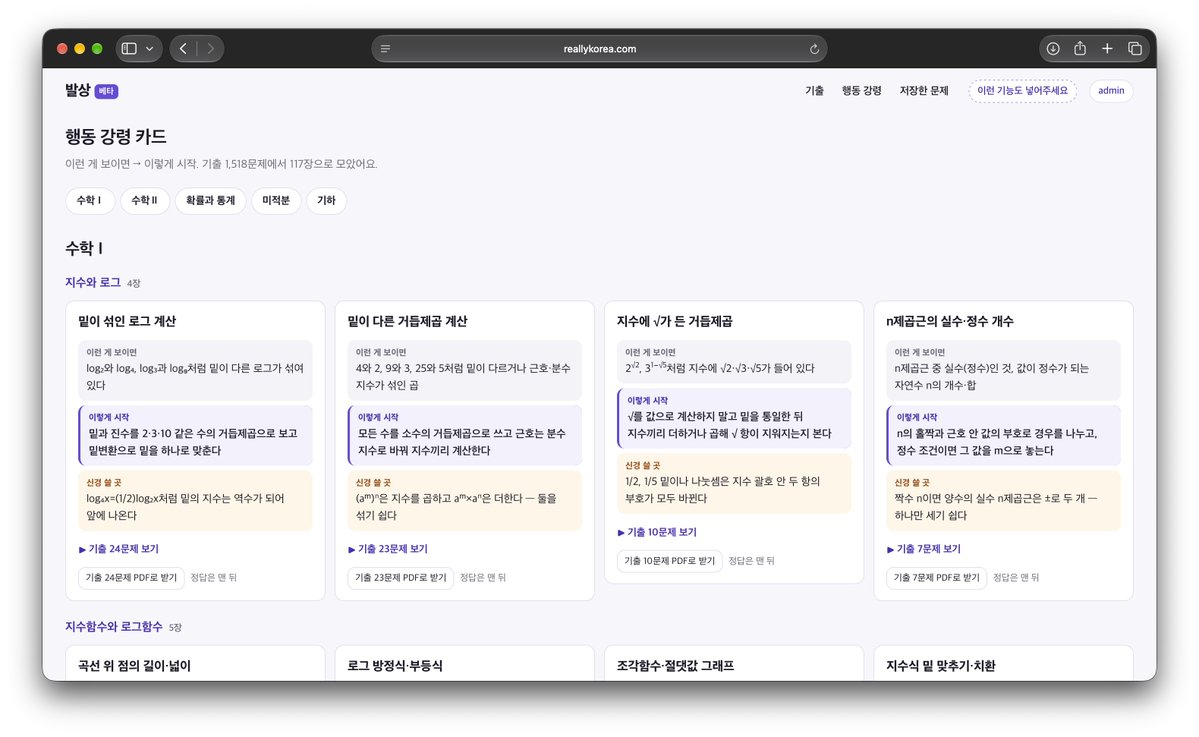This screenshot has width=1199, height=737.
Task: Click the 발상 logo
Action: (78, 90)
